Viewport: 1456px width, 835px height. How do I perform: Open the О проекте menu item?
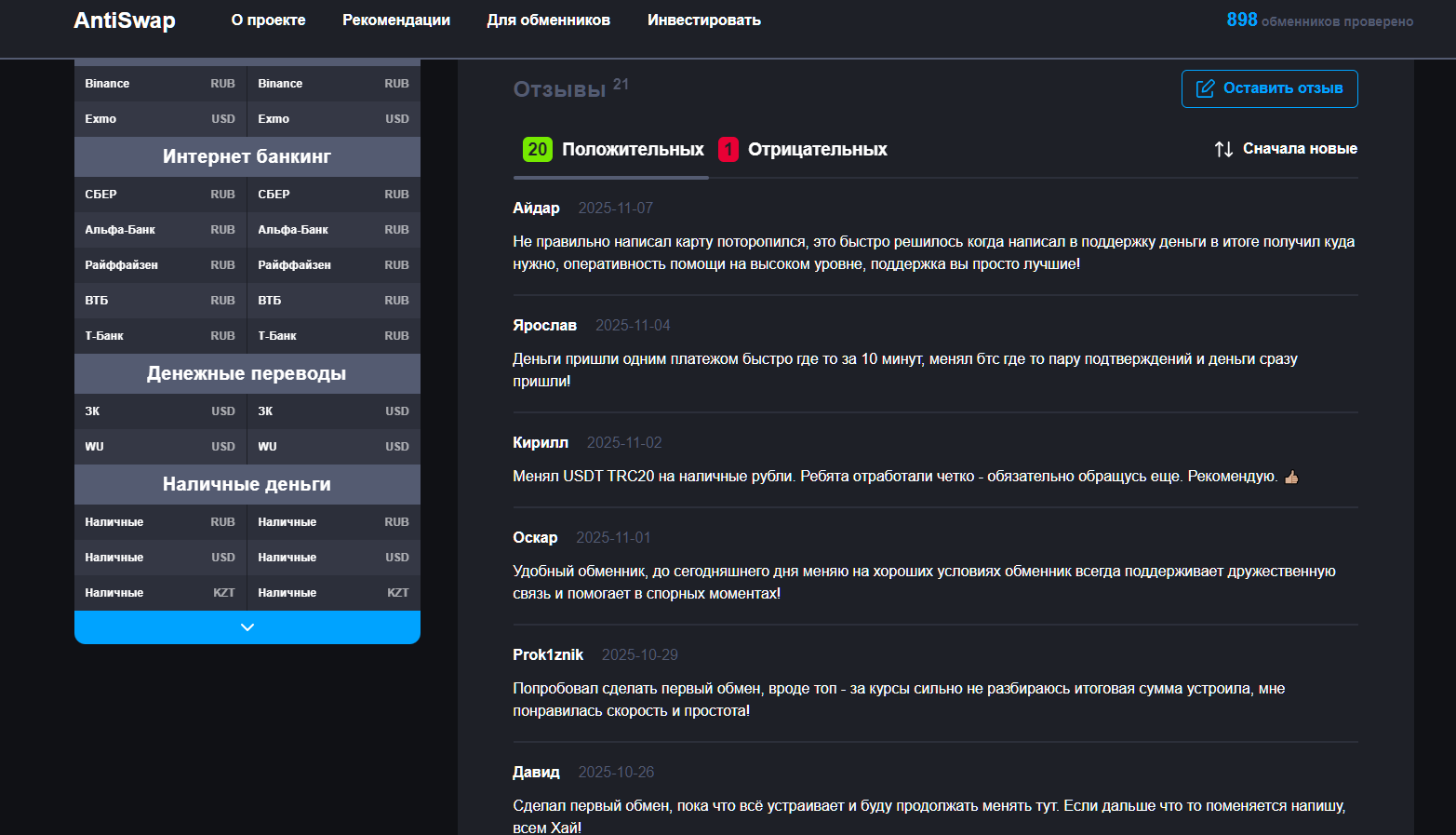(x=268, y=20)
